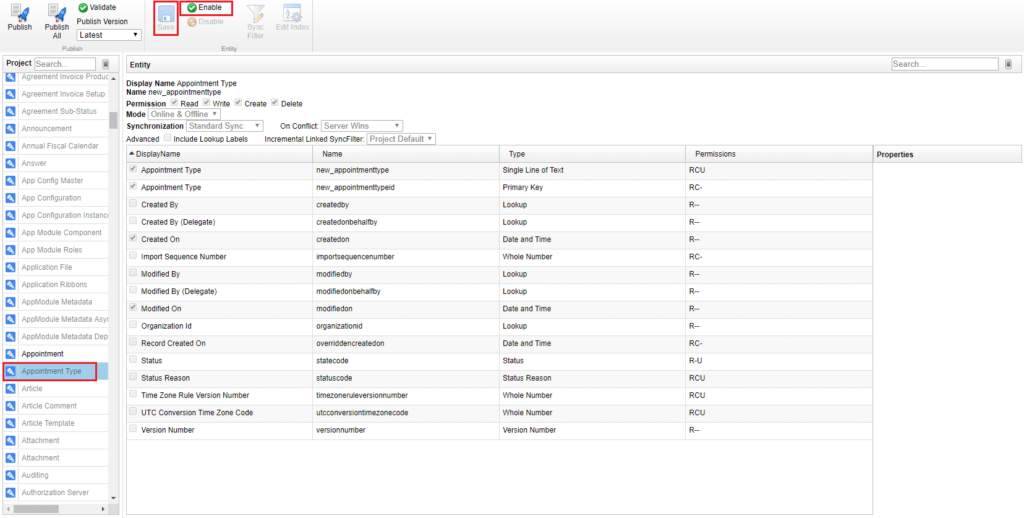Screen dimensions: 1024x518
Task: Click the App Configuration entity icon
Action: pyautogui.click(x=10, y=198)
